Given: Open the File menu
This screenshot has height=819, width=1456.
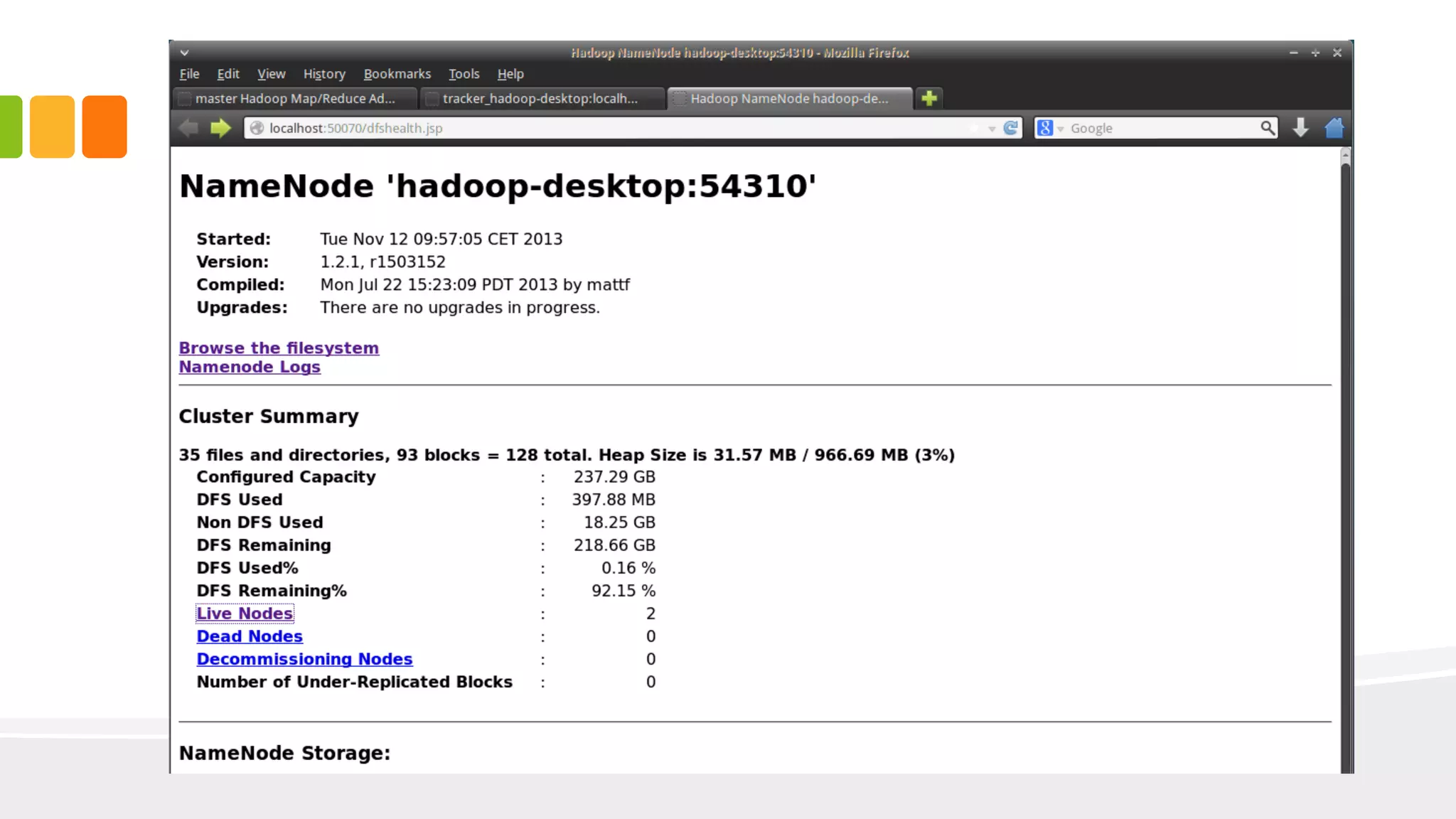Looking at the screenshot, I should 189,74.
